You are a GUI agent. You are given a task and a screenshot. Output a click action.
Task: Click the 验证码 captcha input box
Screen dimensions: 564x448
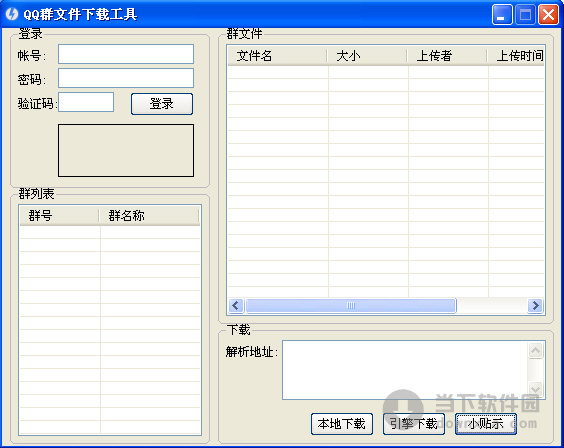86,102
